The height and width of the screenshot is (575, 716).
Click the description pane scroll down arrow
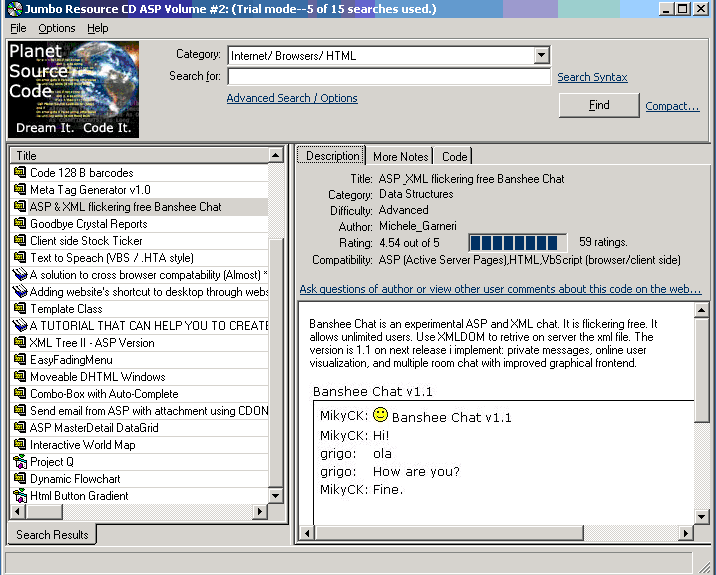pos(701,517)
